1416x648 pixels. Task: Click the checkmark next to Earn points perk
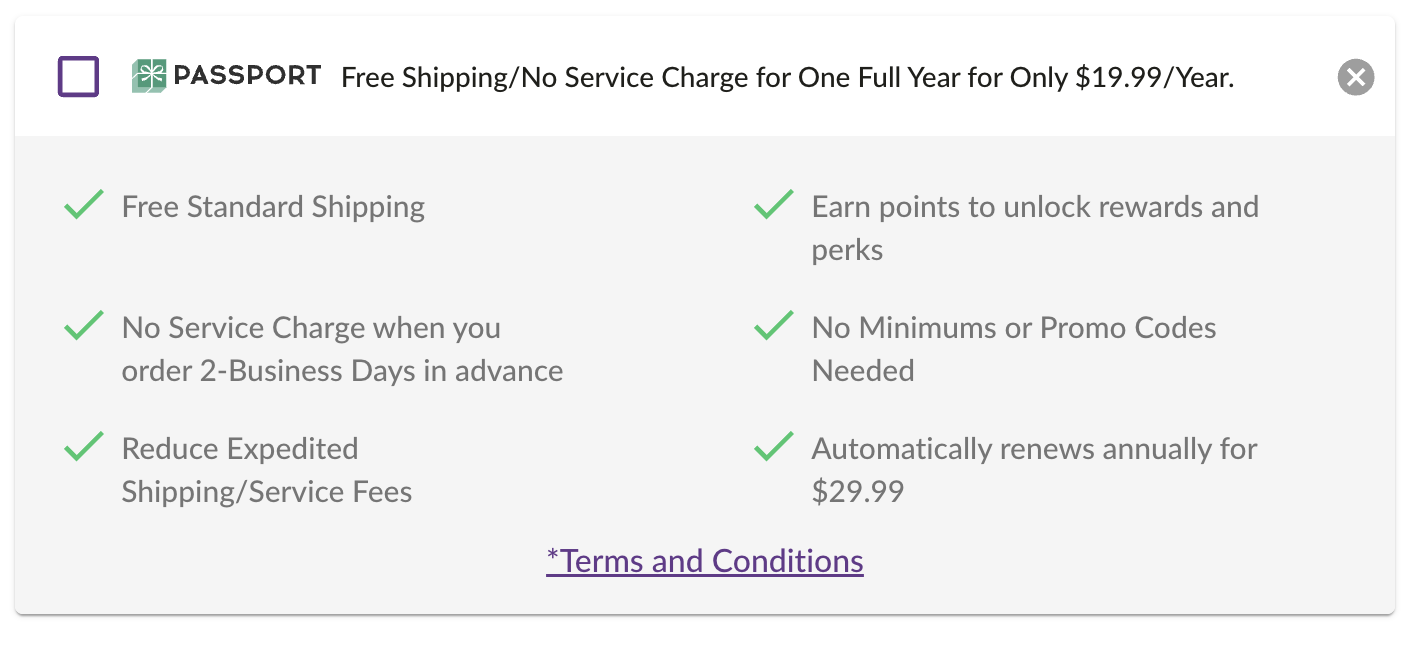pyautogui.click(x=772, y=205)
